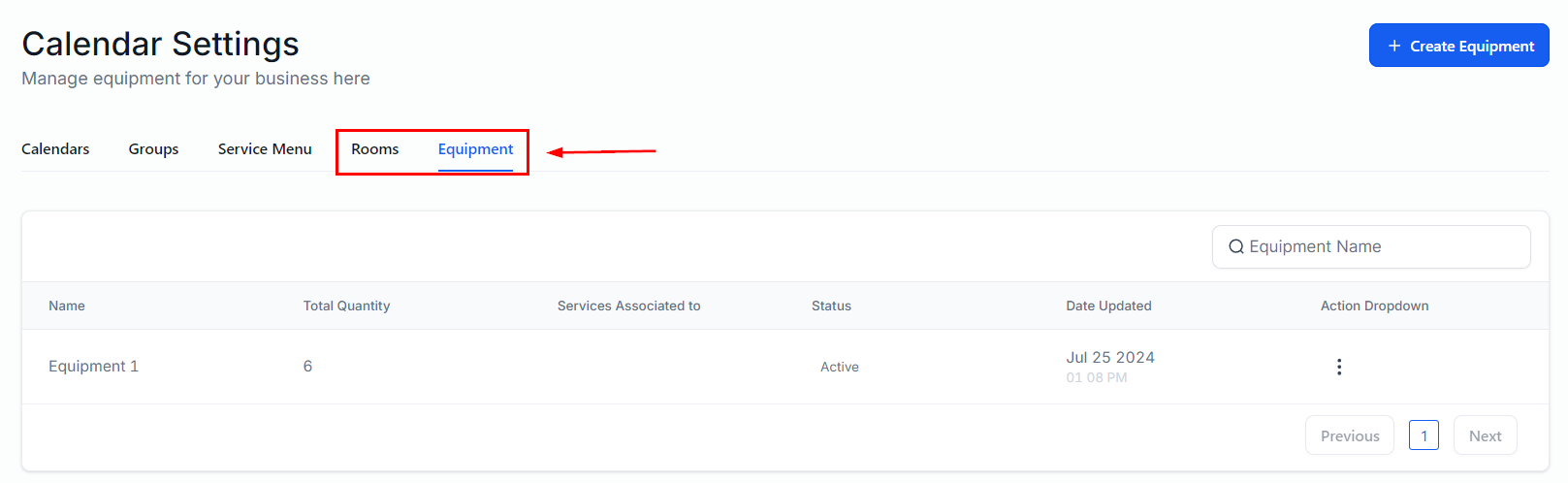The image size is (1568, 483).
Task: Select the Equipment tab
Action: (x=475, y=149)
